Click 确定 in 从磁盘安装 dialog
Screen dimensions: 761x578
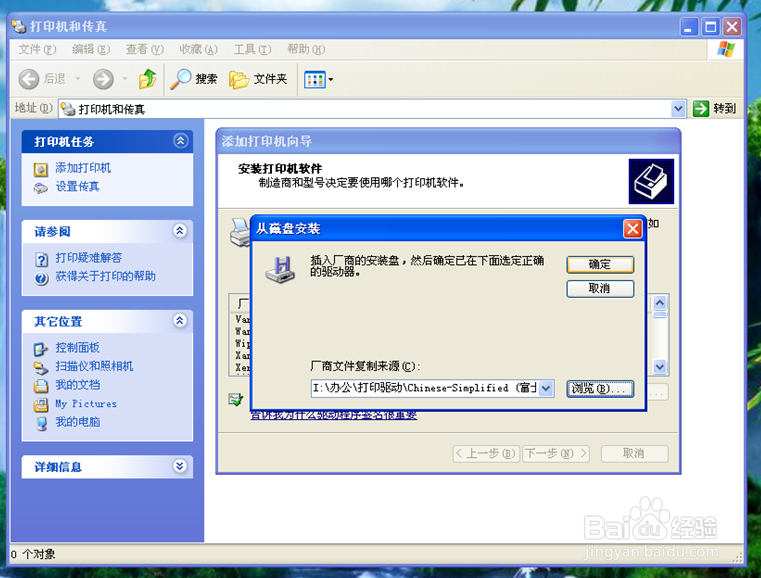(600, 264)
